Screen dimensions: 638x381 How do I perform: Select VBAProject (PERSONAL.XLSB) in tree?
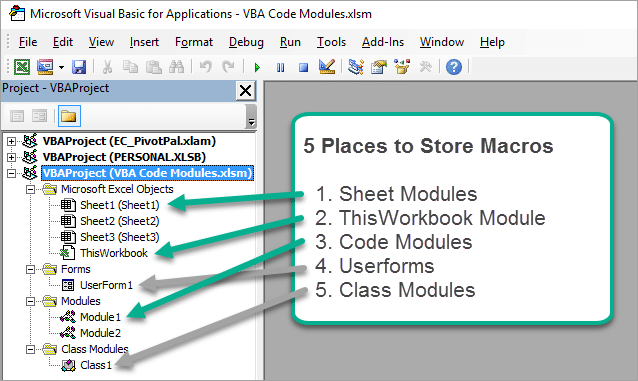point(124,157)
